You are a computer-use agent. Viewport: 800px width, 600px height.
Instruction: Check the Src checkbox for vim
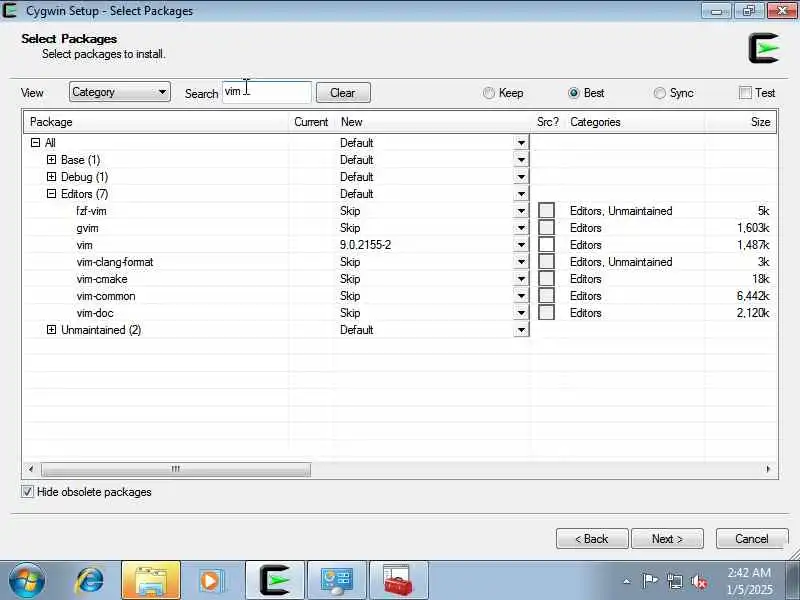click(546, 244)
